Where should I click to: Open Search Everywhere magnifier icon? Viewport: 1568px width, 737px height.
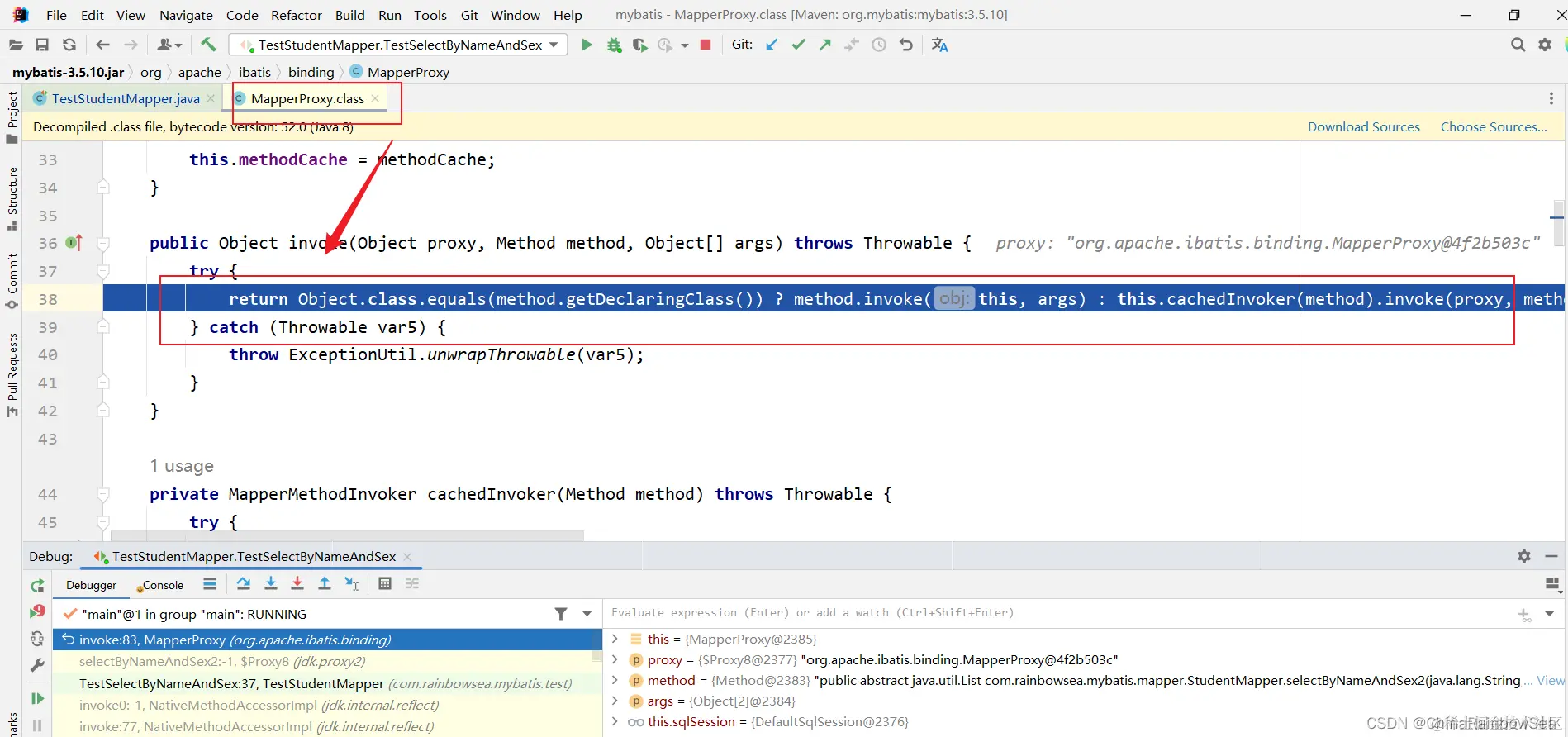(x=1518, y=45)
